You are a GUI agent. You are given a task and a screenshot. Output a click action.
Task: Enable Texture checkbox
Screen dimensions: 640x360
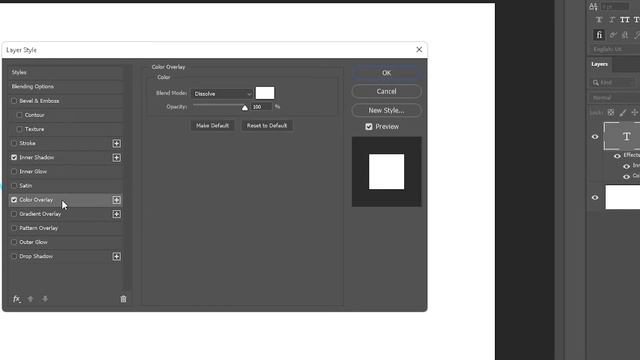pyautogui.click(x=19, y=129)
